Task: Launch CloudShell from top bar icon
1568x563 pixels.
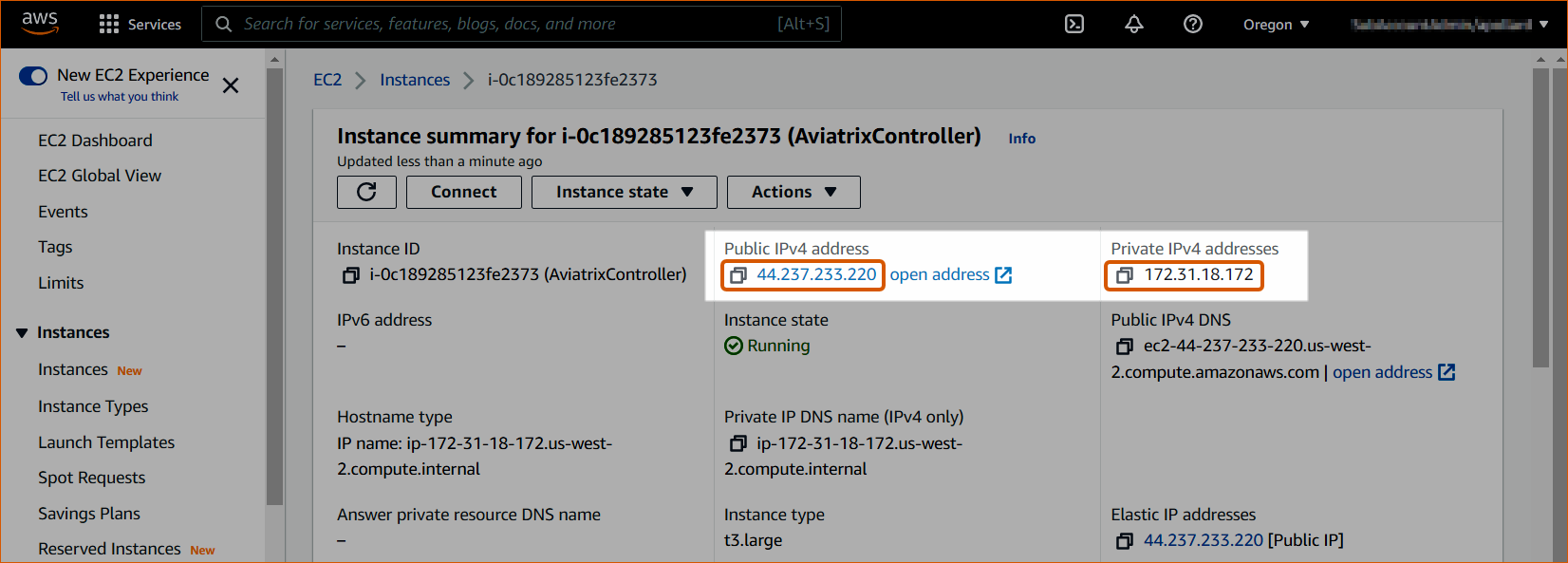Action: tap(1074, 24)
